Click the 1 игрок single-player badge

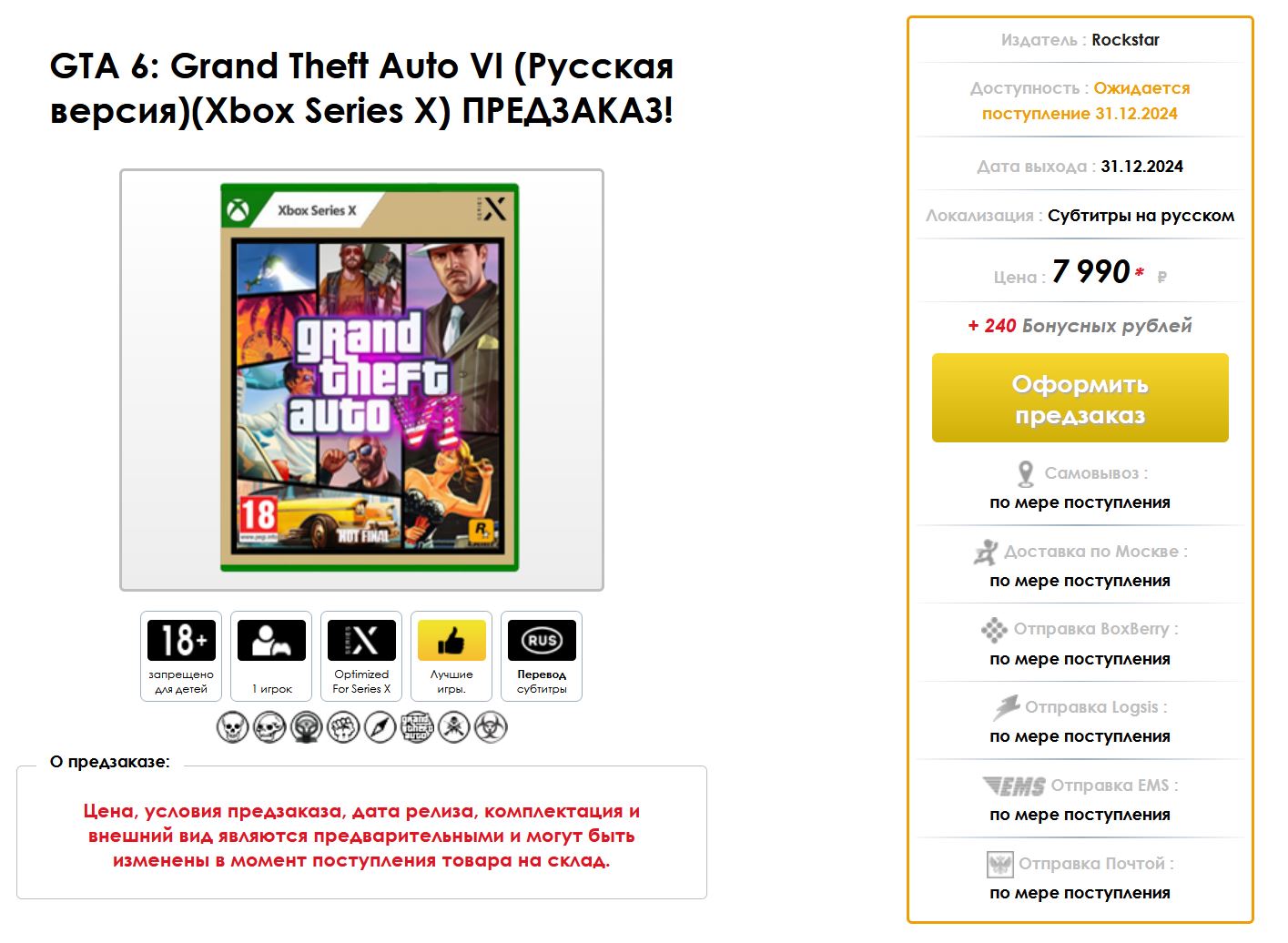click(271, 655)
